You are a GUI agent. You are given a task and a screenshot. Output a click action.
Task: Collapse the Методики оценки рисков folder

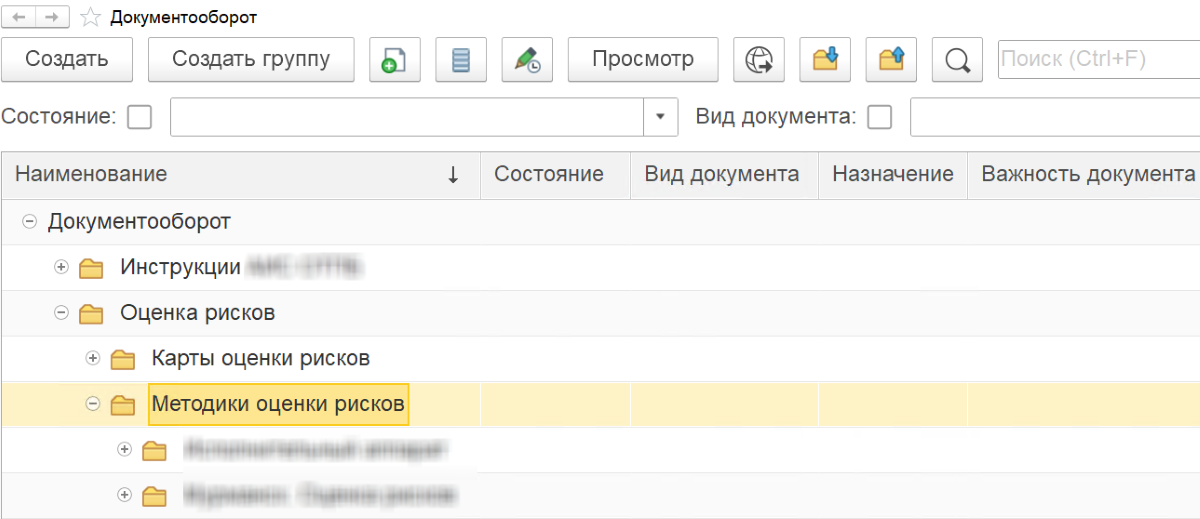coord(93,404)
